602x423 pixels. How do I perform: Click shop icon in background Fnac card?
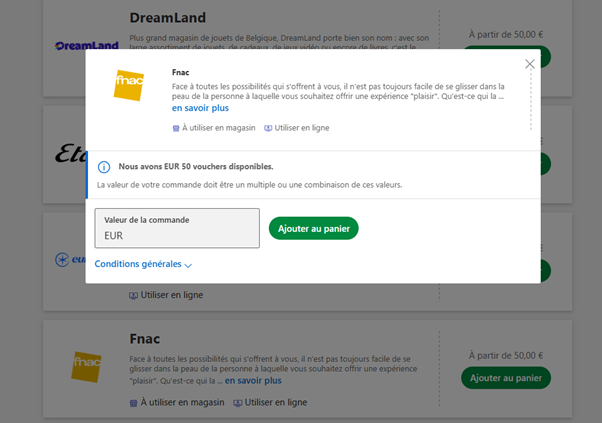(133, 403)
